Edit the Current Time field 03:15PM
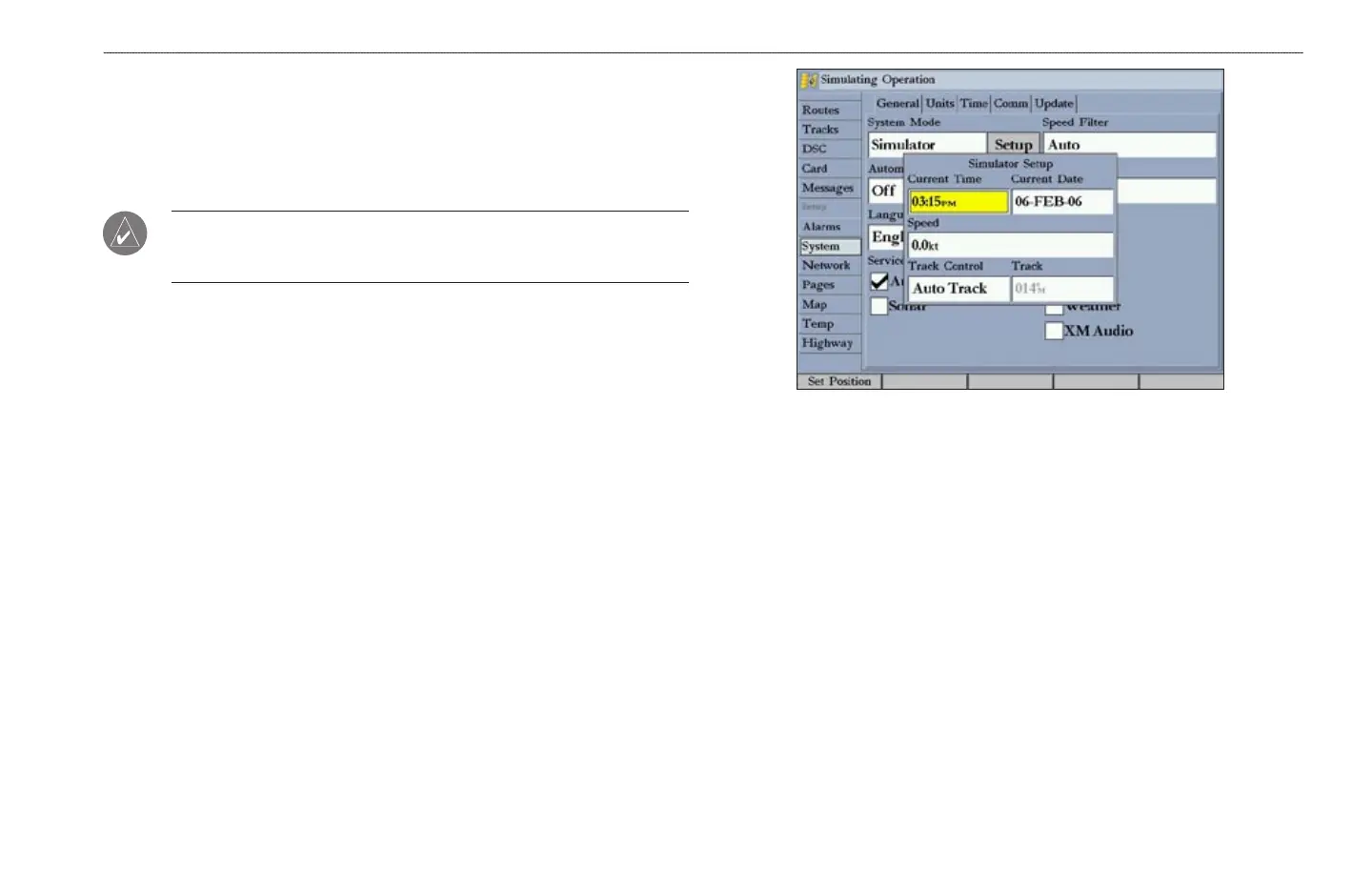The height and width of the screenshot is (892, 1372). point(958,202)
